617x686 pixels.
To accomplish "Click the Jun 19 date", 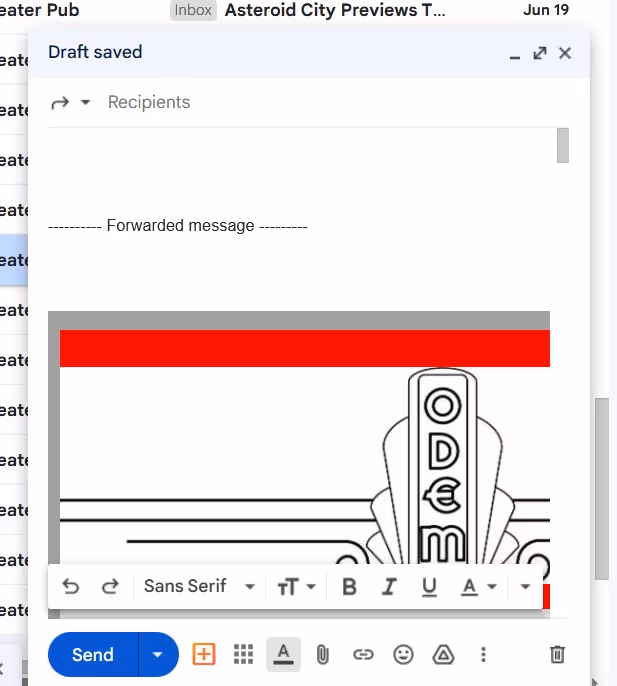I will click(x=546, y=10).
